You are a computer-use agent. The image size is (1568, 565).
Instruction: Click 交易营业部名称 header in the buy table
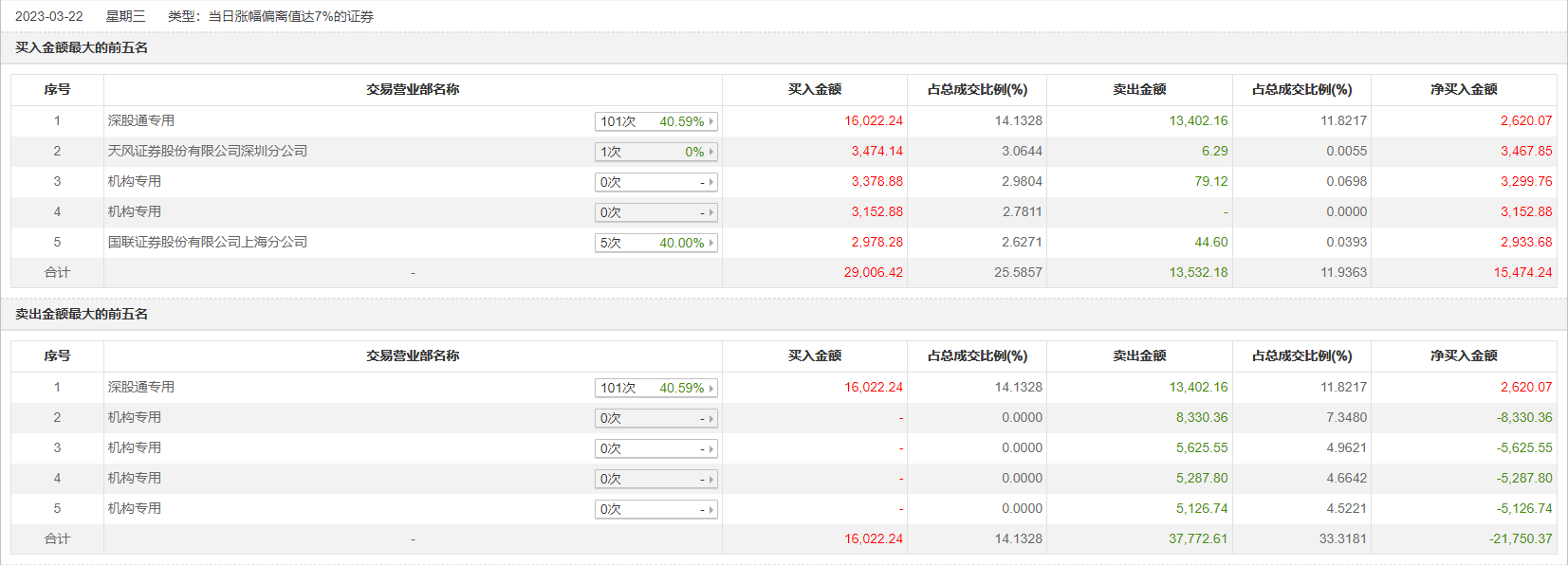413,89
